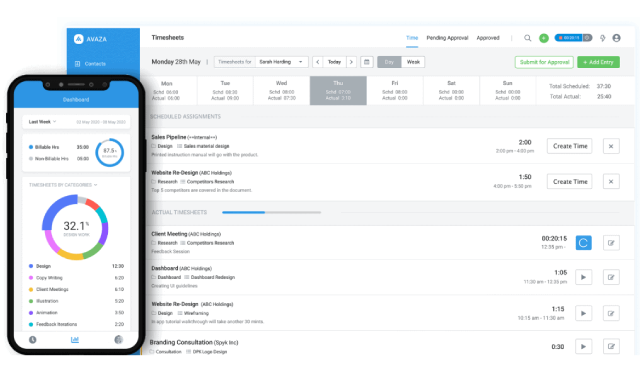The height and width of the screenshot is (370, 640).
Task: Click the 32.1% donut chart on phone
Action: click(75, 227)
